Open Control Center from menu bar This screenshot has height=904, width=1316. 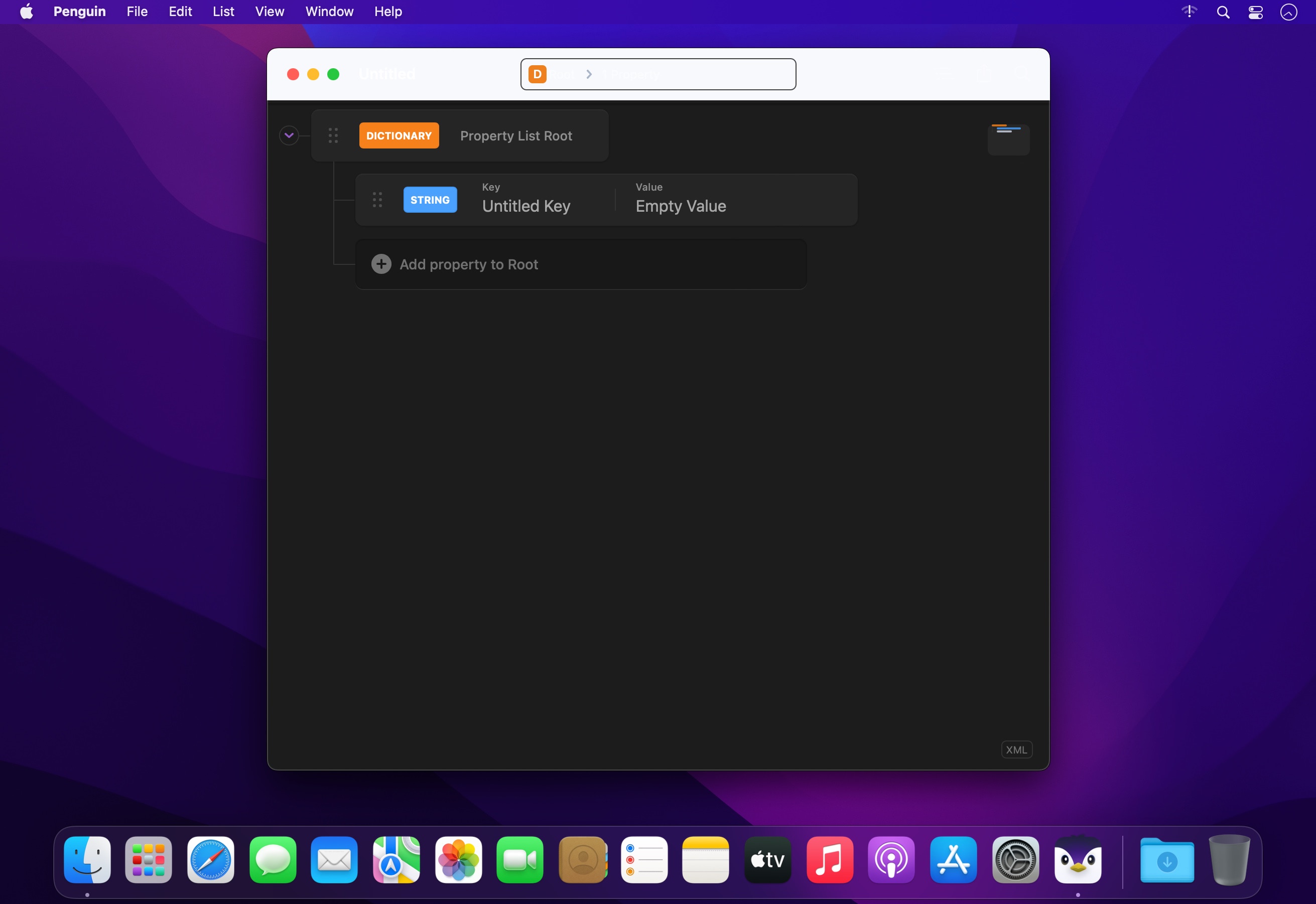(1255, 12)
